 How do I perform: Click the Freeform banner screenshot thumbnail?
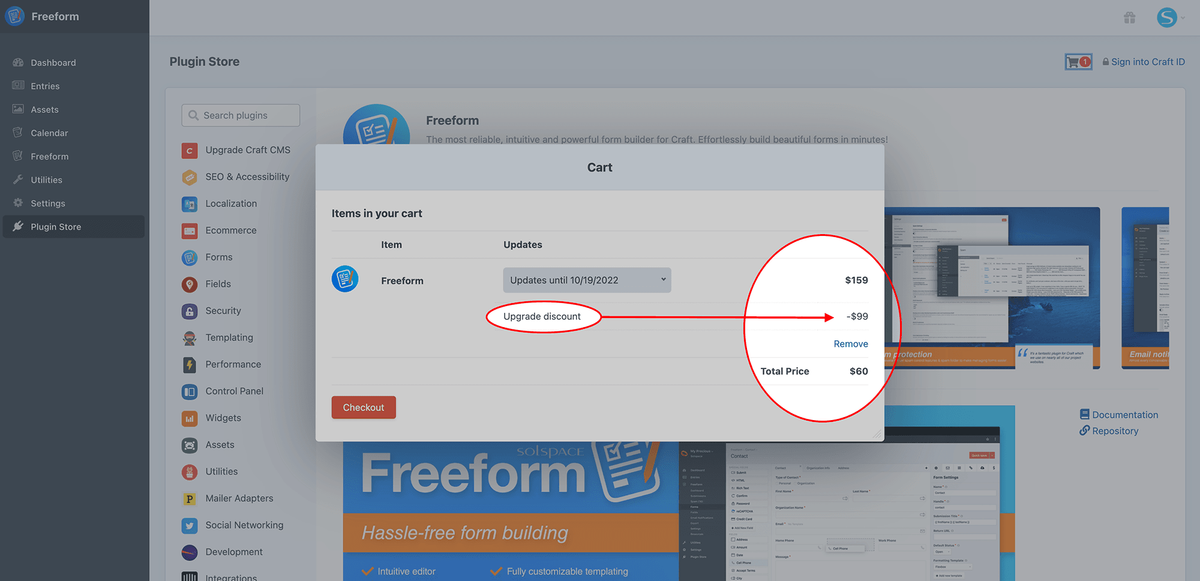click(679, 493)
